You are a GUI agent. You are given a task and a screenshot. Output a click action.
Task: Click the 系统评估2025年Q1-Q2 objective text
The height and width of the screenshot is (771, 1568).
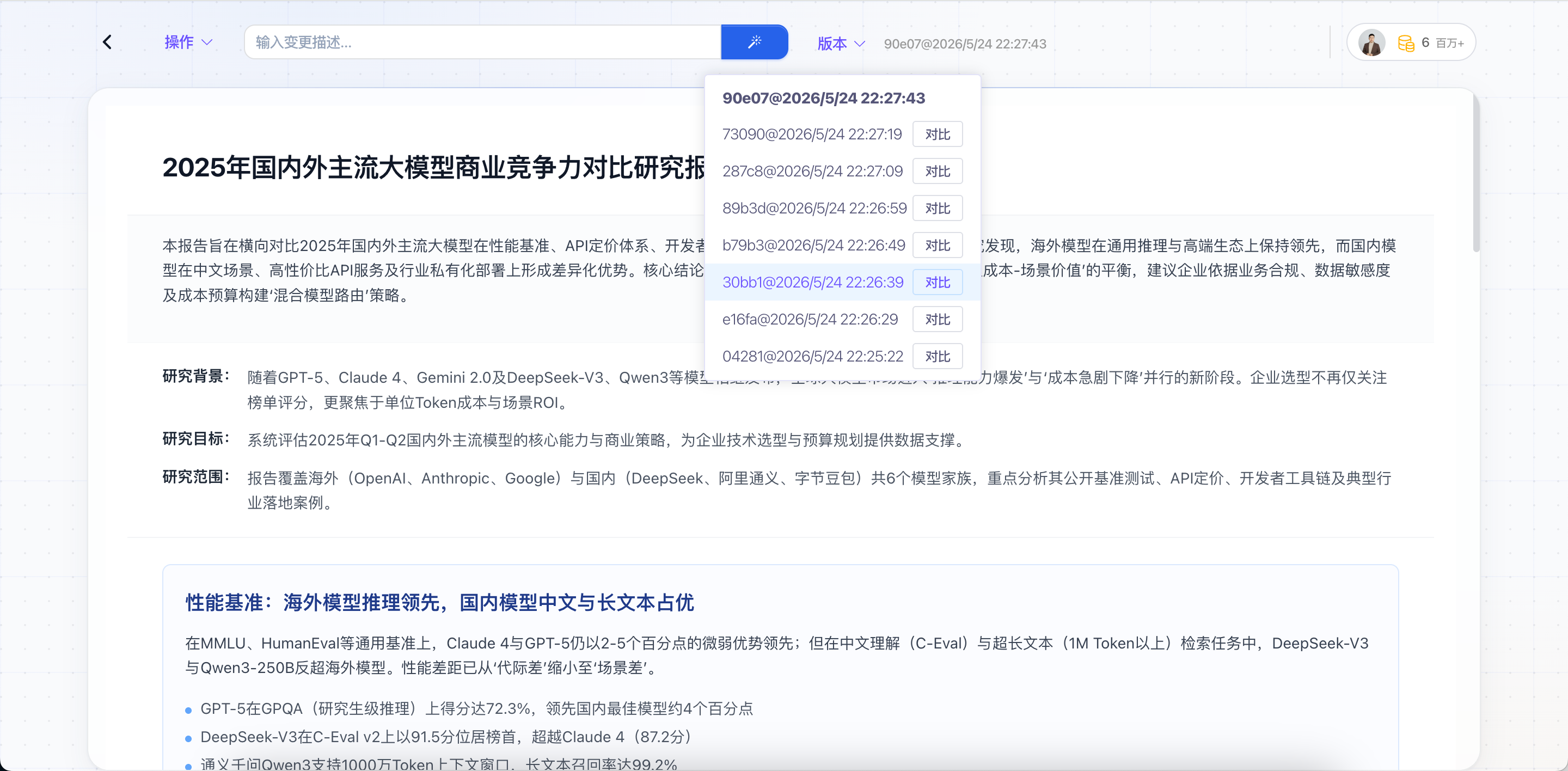pos(608,440)
